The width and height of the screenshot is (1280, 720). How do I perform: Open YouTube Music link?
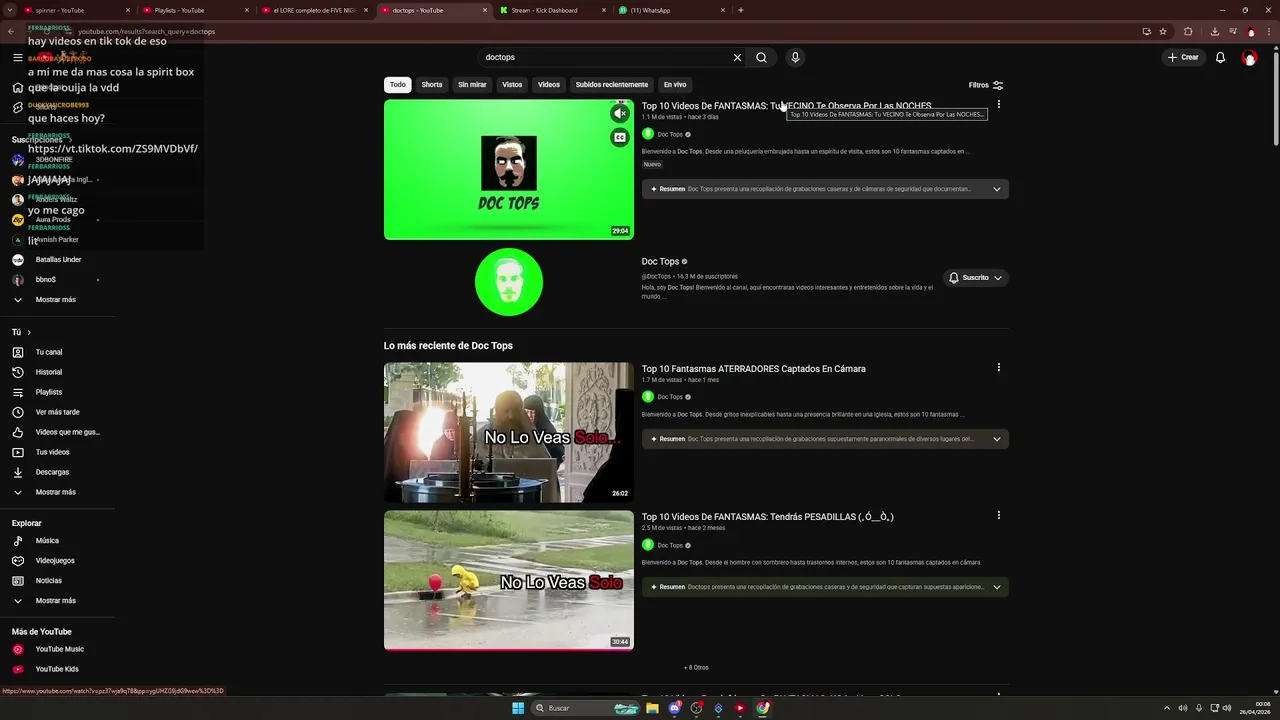coord(58,650)
